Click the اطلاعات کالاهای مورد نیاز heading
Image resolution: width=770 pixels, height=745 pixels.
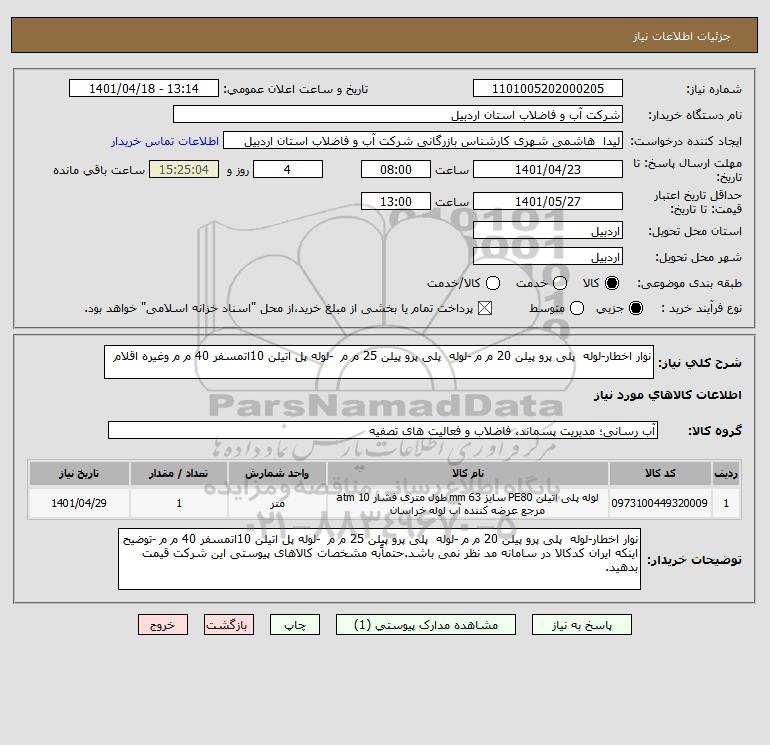pyautogui.click(x=667, y=395)
